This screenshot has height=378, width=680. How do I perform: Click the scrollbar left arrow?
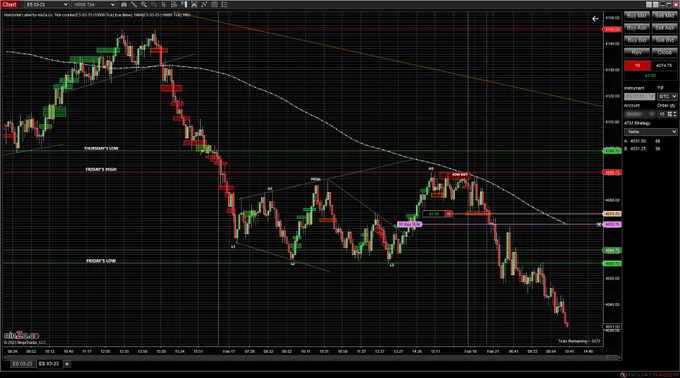point(5,358)
